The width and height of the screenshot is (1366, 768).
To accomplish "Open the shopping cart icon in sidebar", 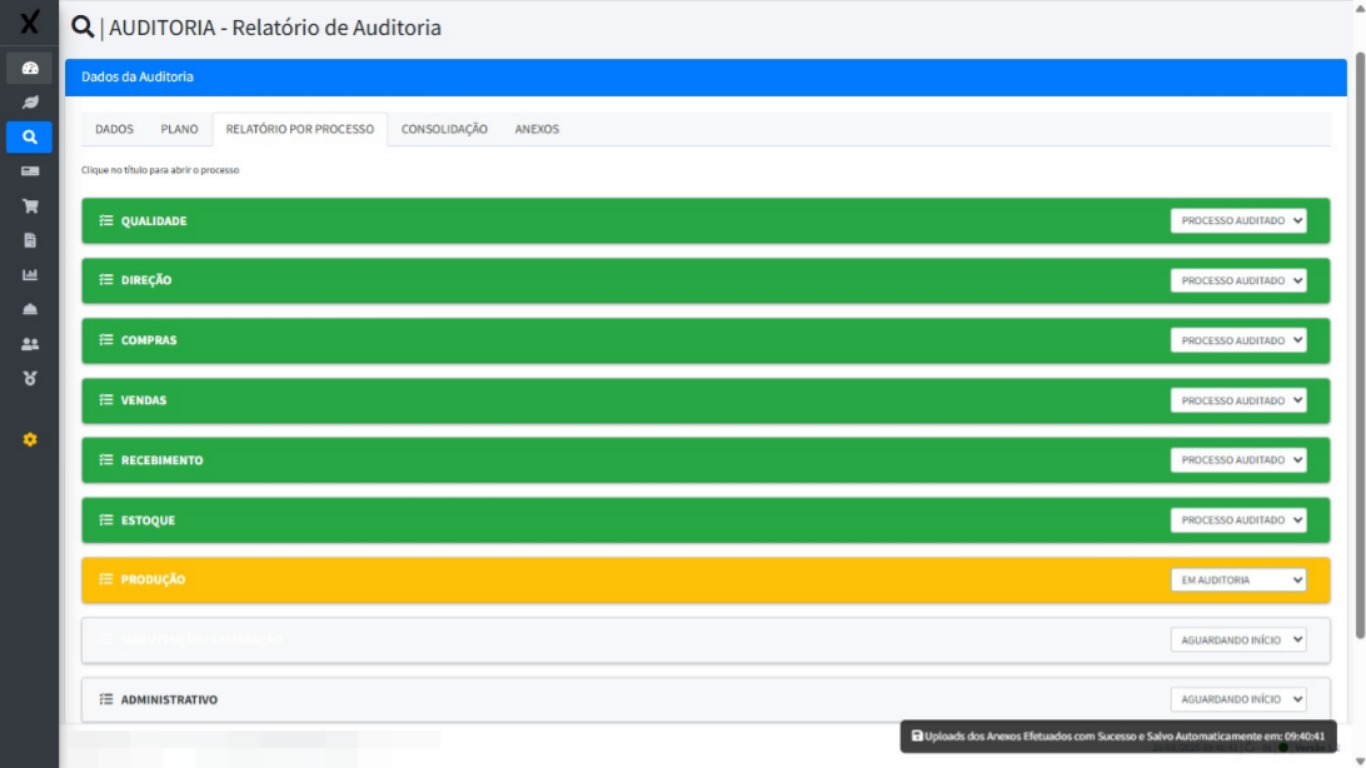I will [x=29, y=206].
